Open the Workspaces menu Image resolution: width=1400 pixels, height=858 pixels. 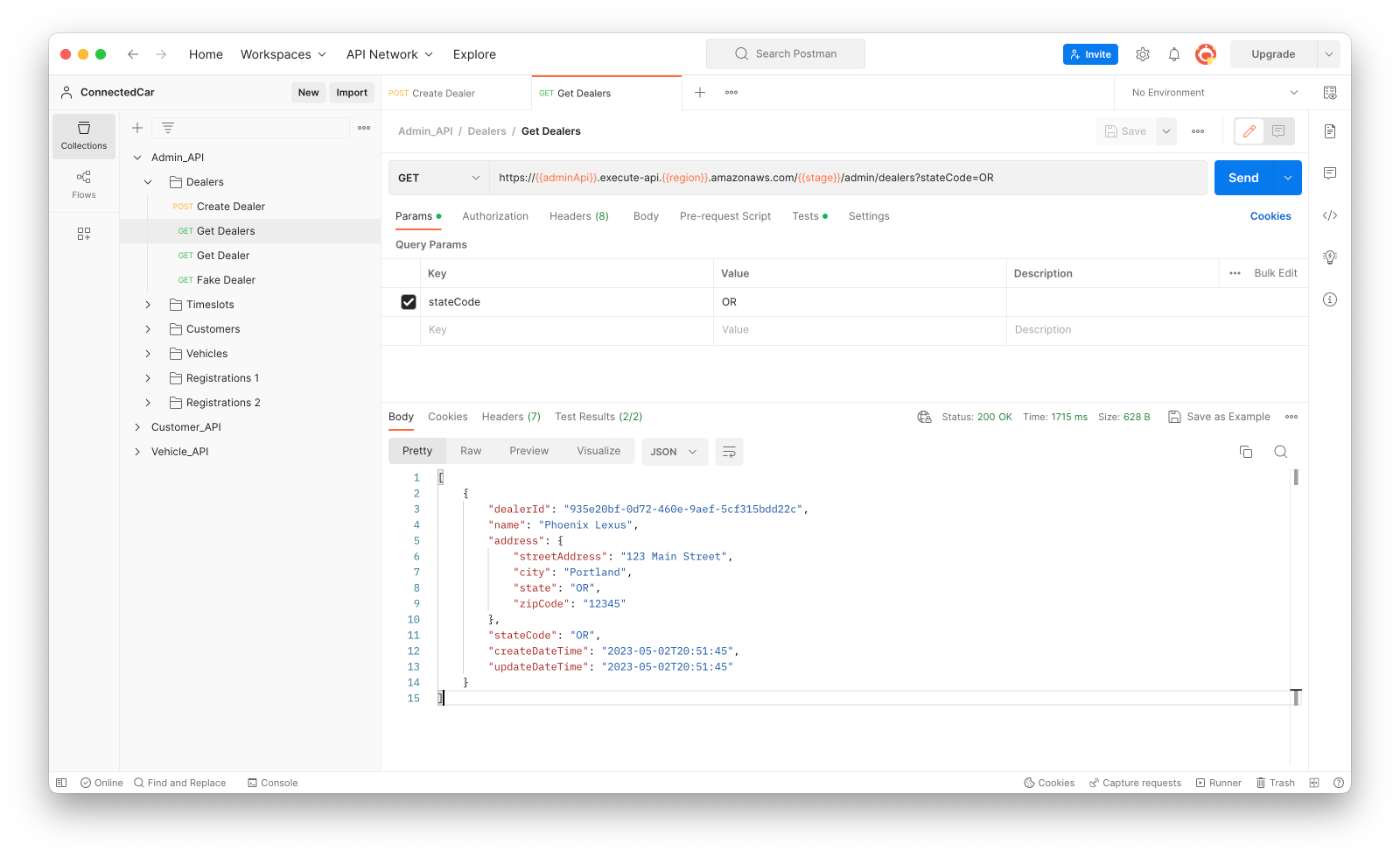click(283, 54)
